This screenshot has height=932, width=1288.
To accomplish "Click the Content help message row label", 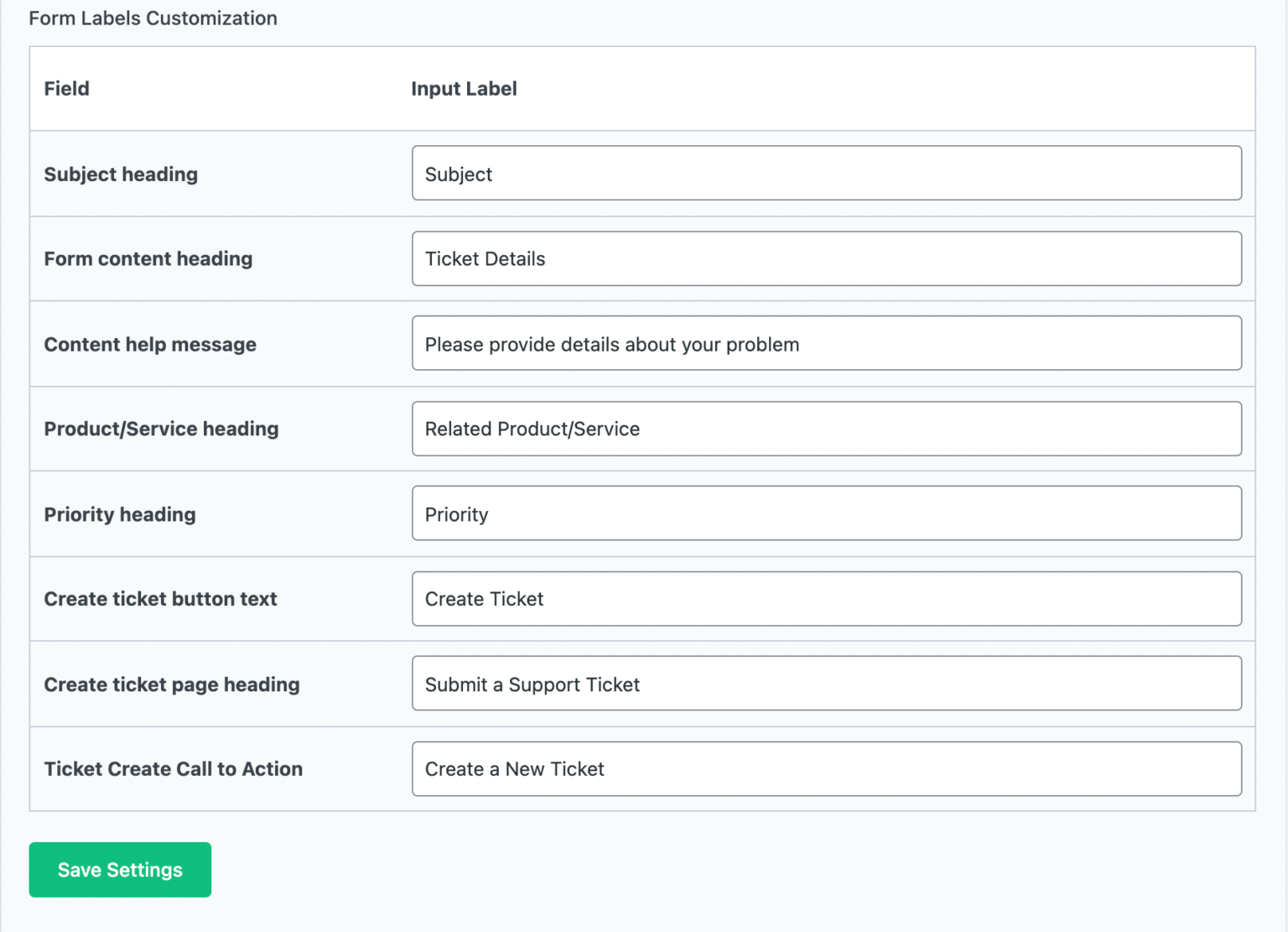I will (x=150, y=344).
